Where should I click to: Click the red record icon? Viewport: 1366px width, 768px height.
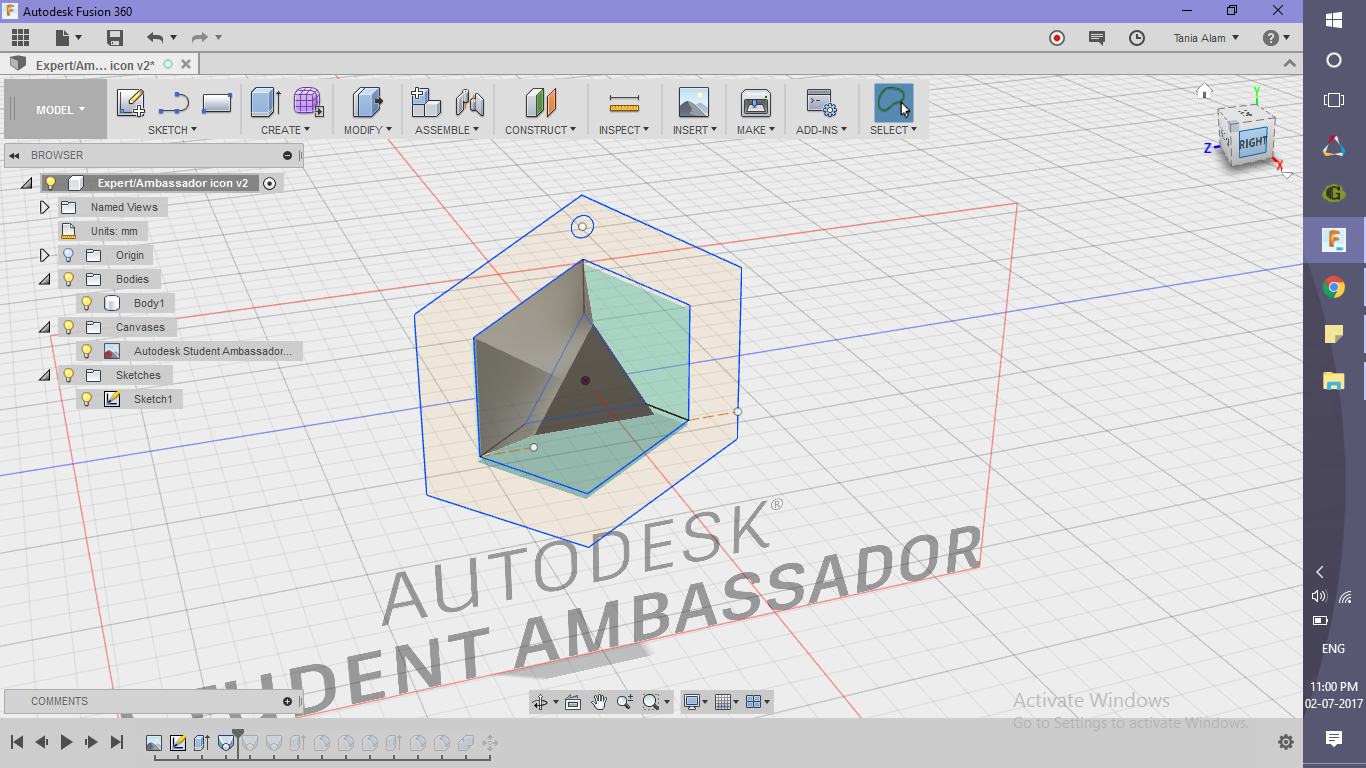click(x=1057, y=38)
